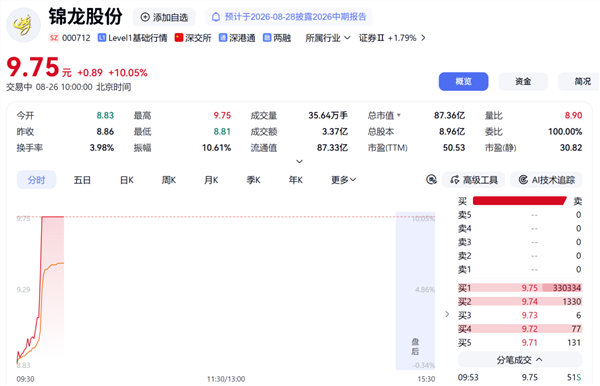The height and width of the screenshot is (386, 600).
Task: Switch to the 日K chart tab
Action: [x=127, y=180]
